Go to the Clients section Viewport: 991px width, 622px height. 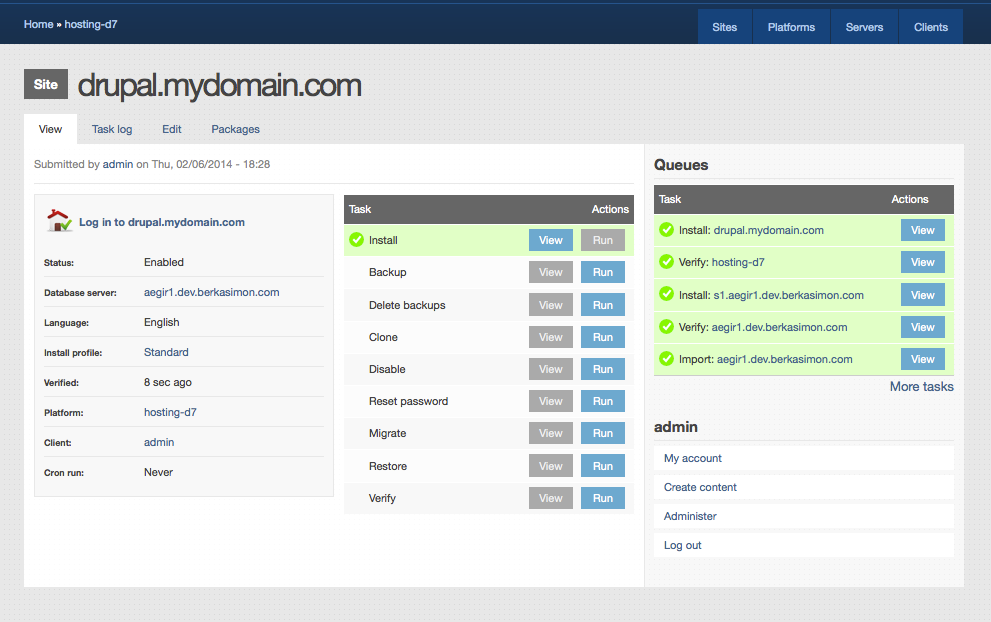pyautogui.click(x=930, y=27)
